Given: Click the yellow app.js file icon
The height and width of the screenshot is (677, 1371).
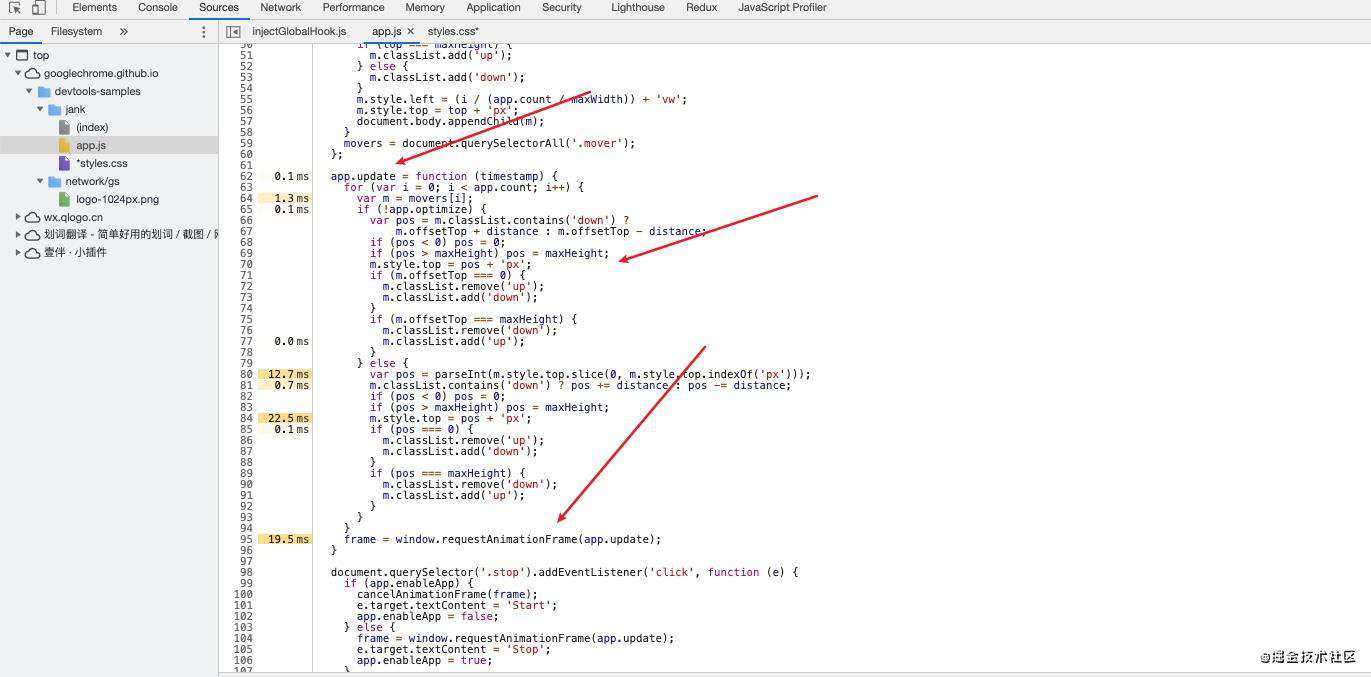Looking at the screenshot, I should click(65, 145).
